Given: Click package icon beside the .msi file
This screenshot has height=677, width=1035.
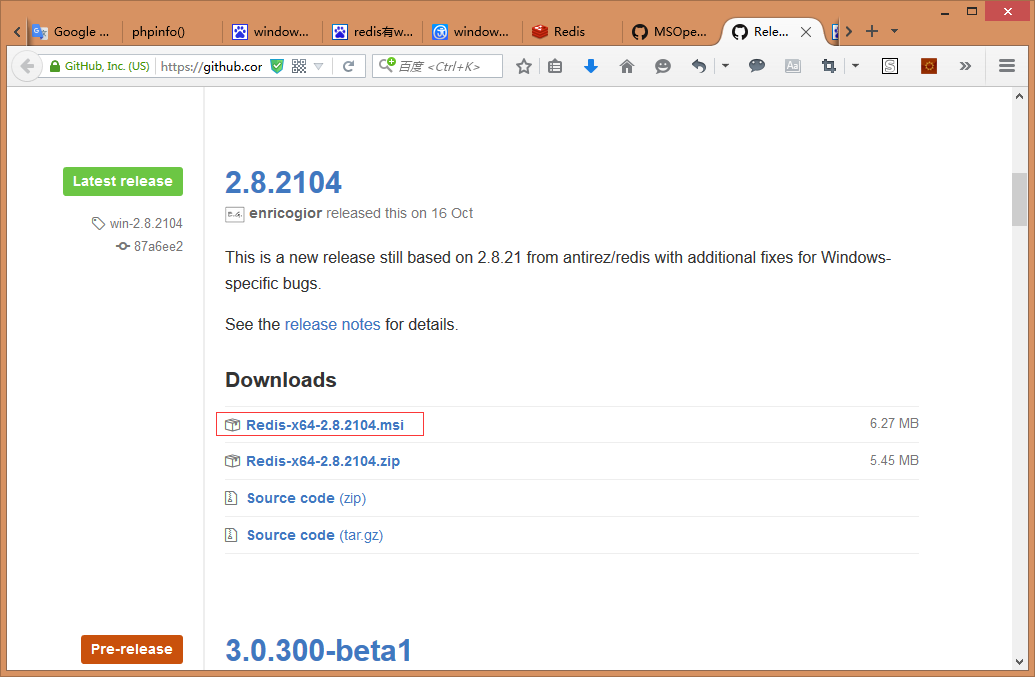Looking at the screenshot, I should [232, 425].
